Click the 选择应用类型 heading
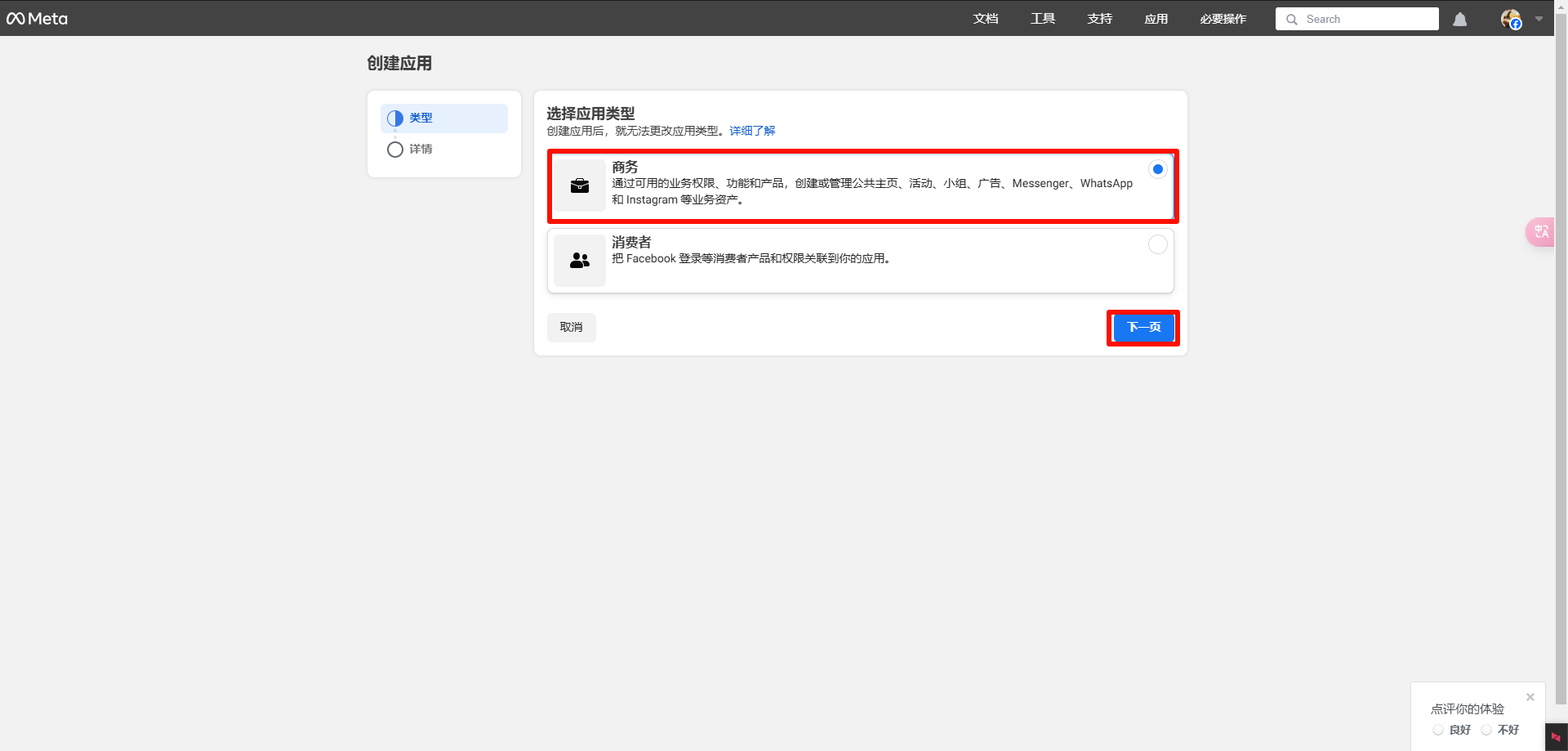Image resolution: width=1568 pixels, height=751 pixels. point(590,114)
